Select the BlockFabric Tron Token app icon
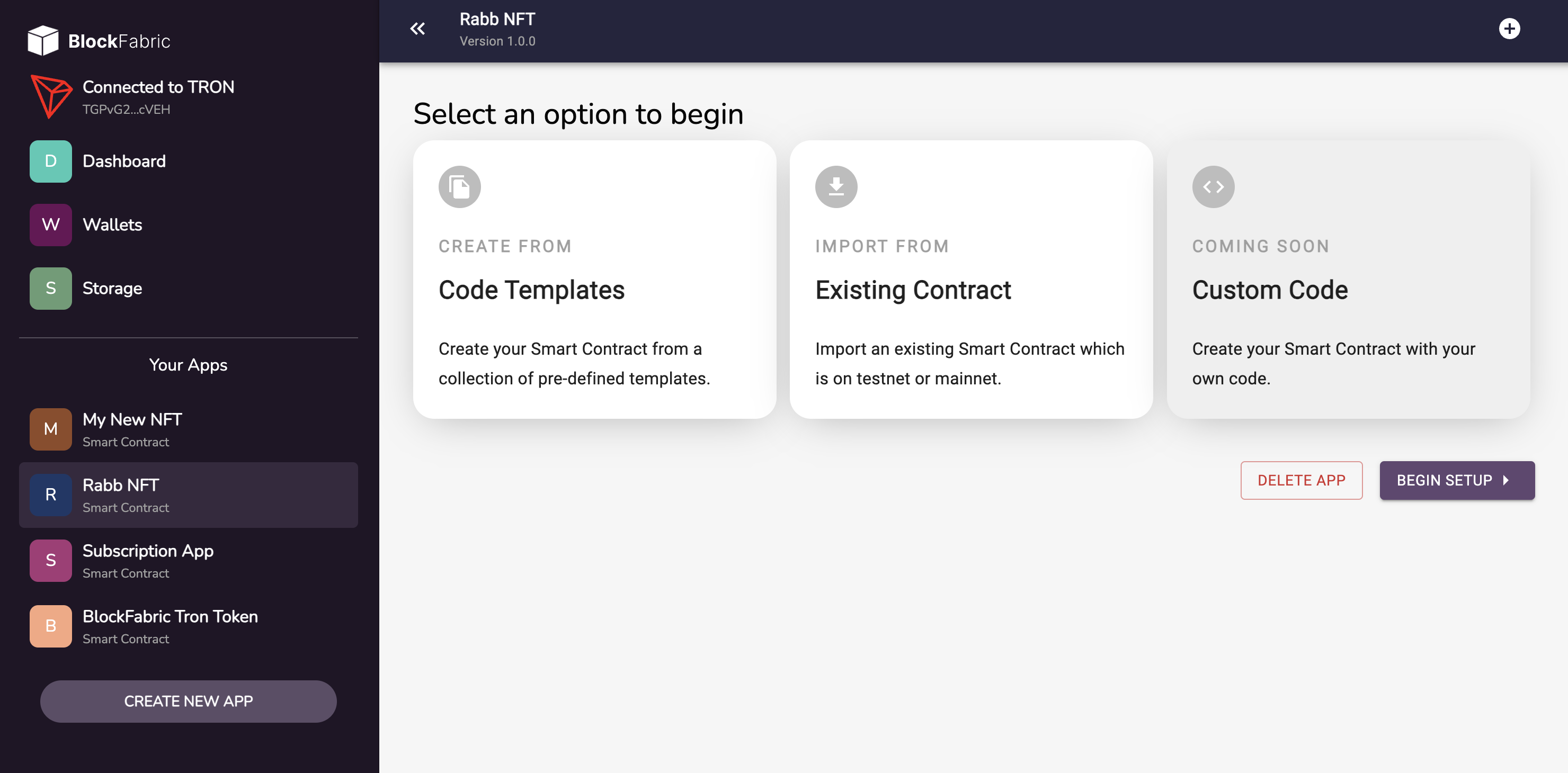Screen dimensions: 1568x773 pyautogui.click(x=50, y=626)
